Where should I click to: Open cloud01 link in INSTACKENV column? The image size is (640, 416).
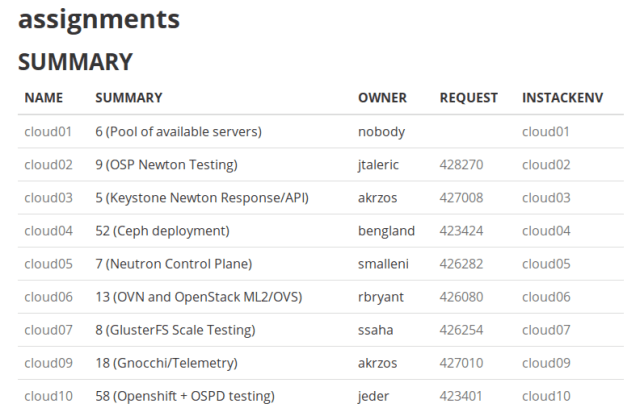pos(546,131)
